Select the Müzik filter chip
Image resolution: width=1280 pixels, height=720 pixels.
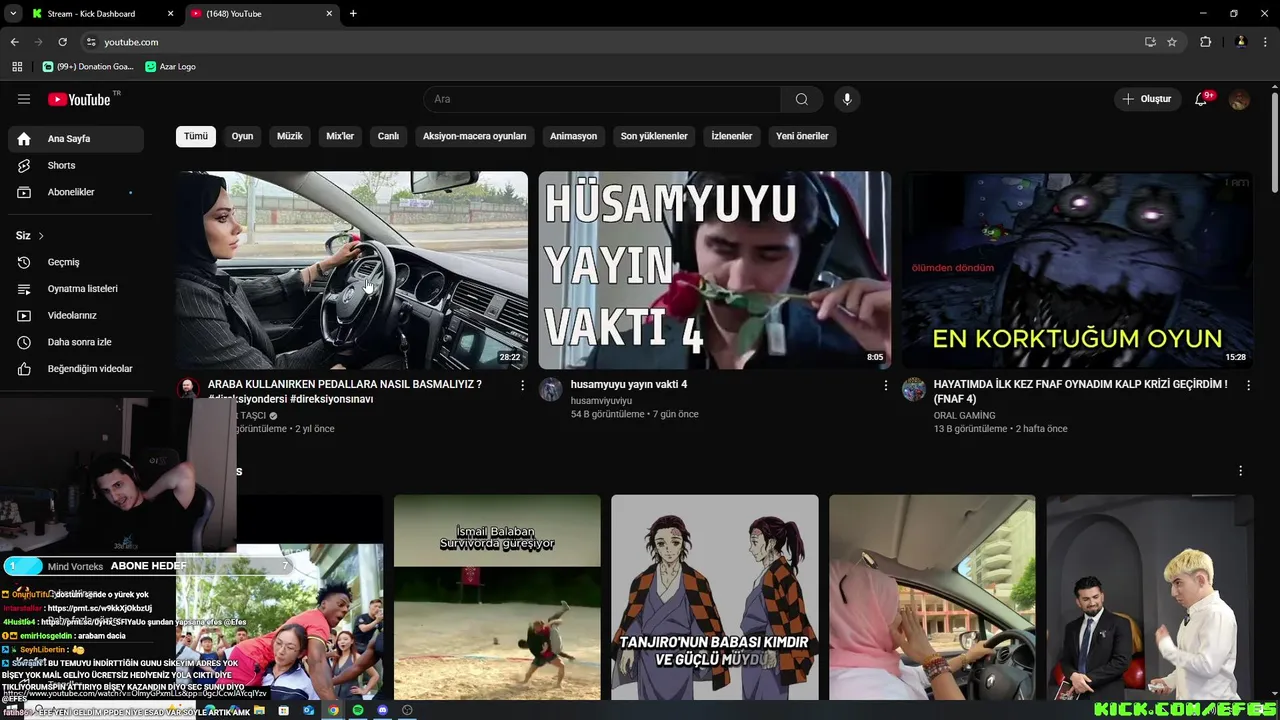pos(289,136)
